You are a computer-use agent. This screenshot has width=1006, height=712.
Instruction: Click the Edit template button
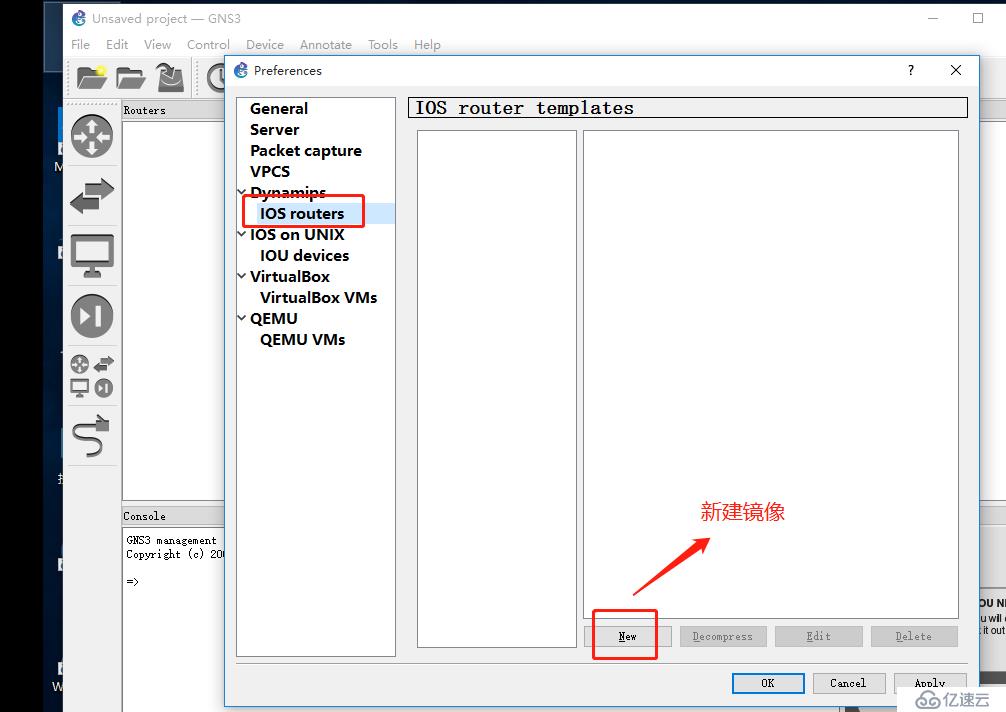(x=819, y=636)
